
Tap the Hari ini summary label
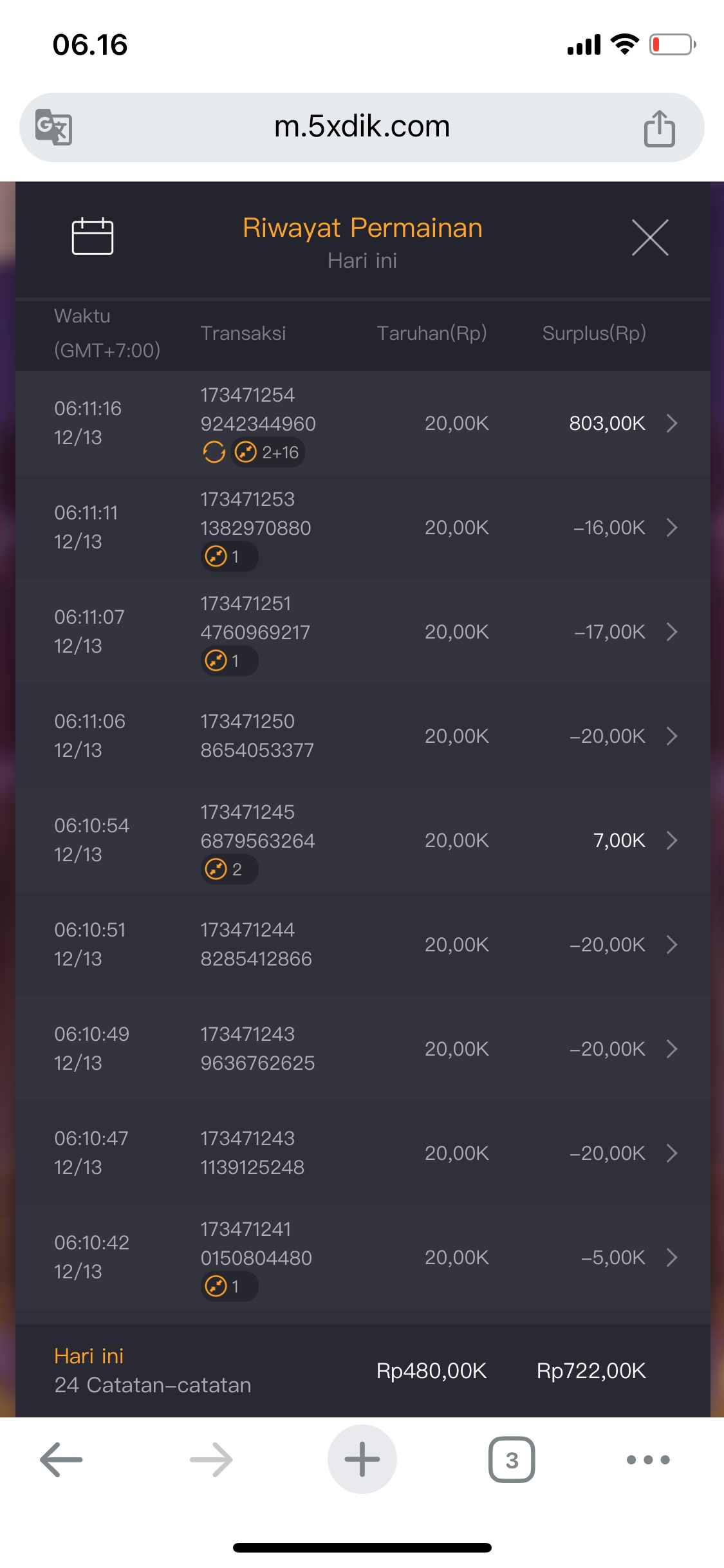pos(89,1356)
